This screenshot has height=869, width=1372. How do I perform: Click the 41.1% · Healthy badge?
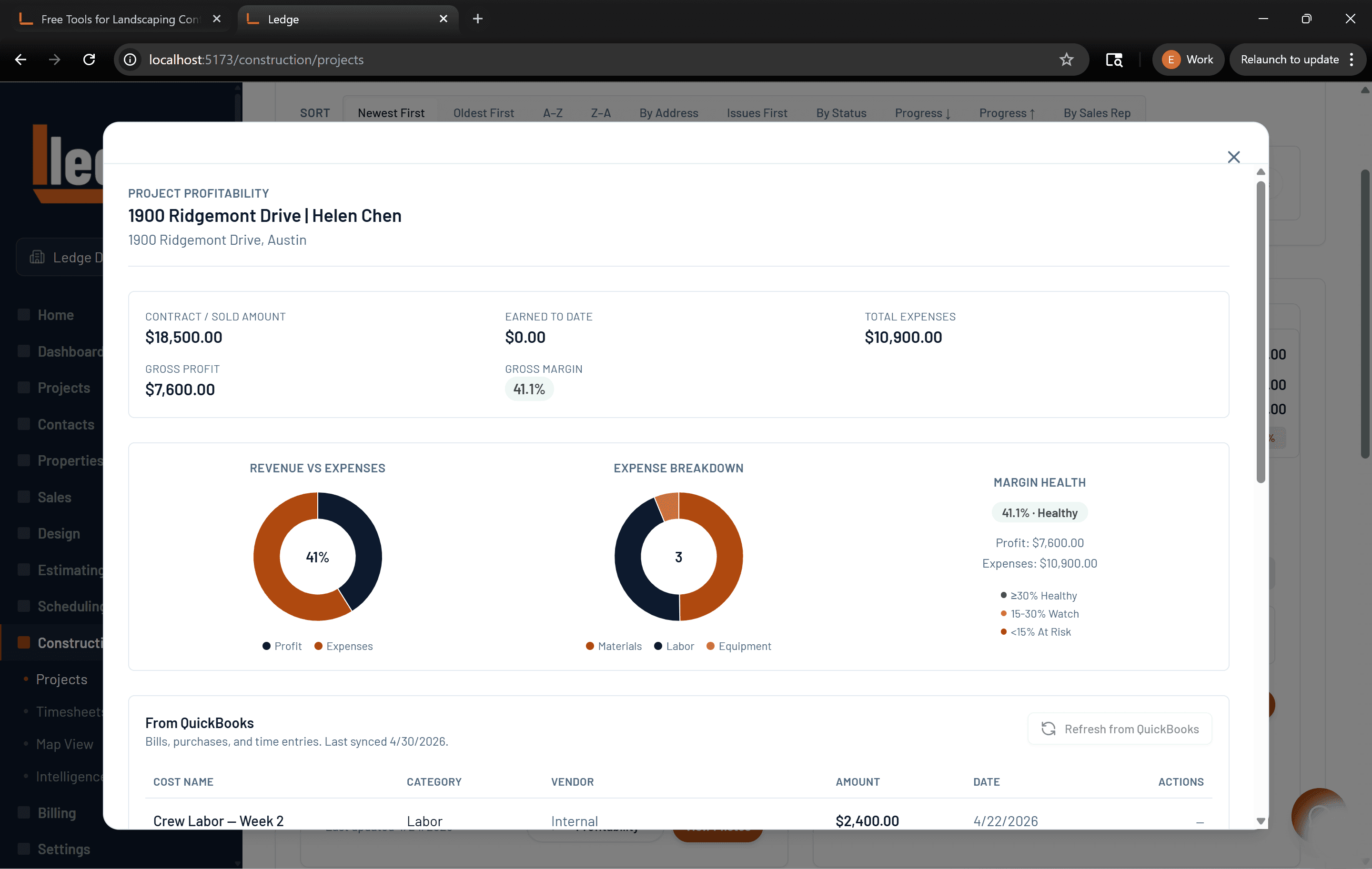[1040, 512]
